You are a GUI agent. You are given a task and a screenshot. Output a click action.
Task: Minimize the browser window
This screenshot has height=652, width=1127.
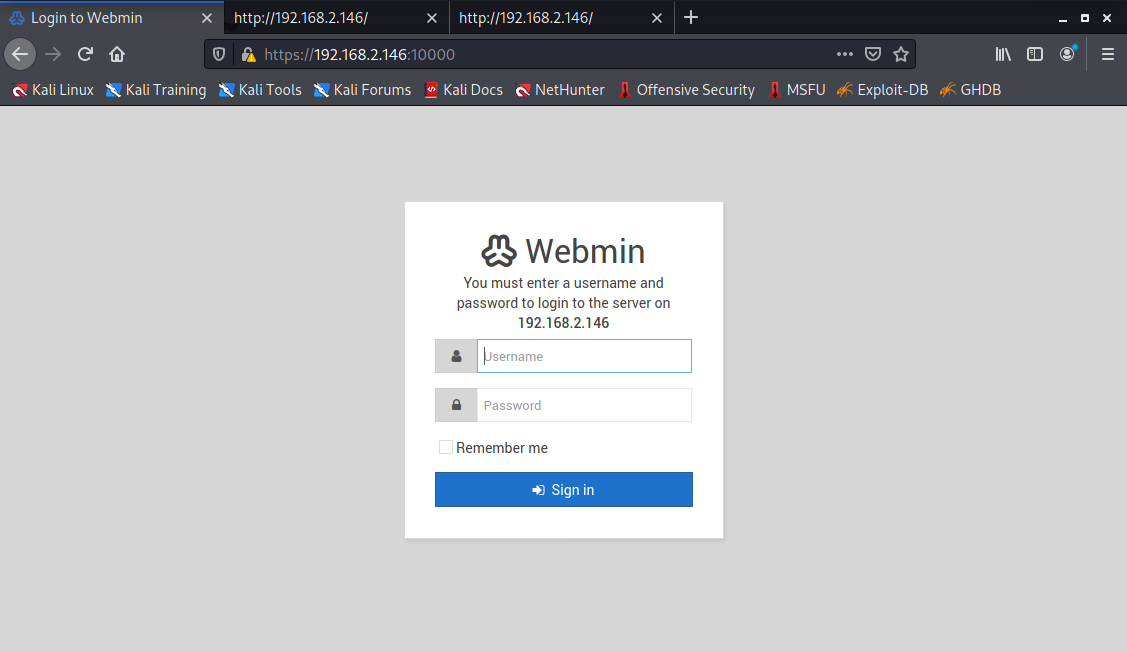point(1062,19)
